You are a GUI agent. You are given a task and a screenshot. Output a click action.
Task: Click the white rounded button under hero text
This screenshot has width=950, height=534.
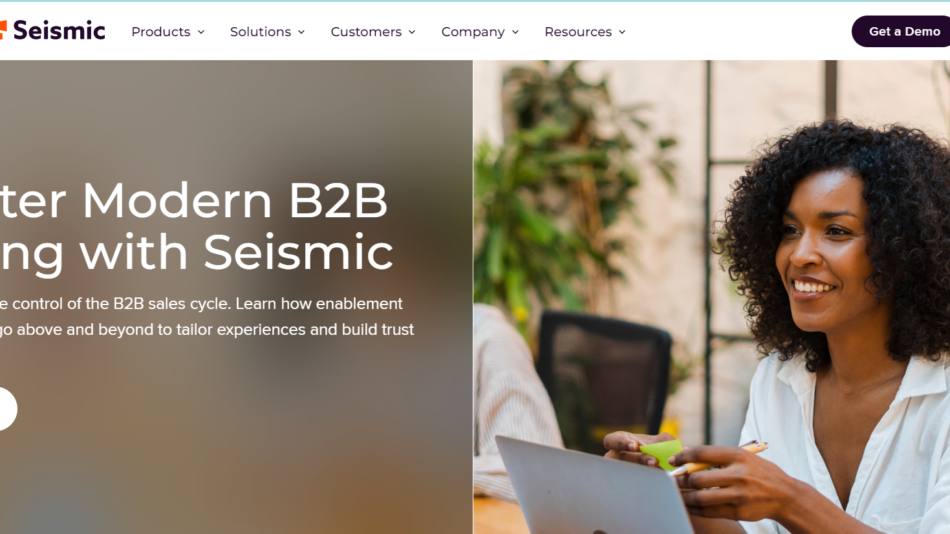[7, 409]
